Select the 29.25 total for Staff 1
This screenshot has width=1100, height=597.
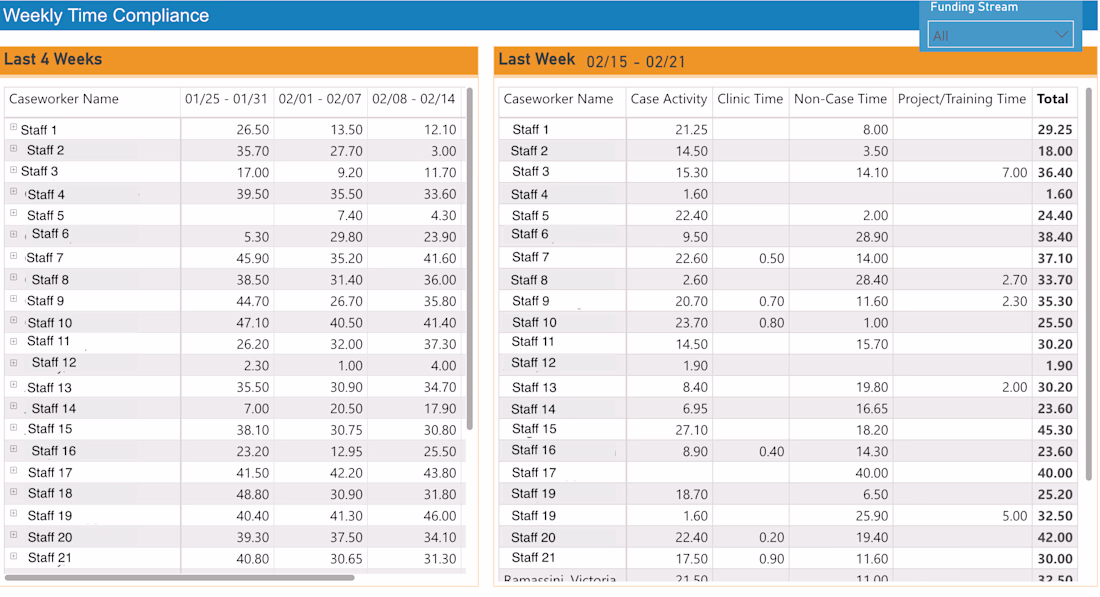1055,130
